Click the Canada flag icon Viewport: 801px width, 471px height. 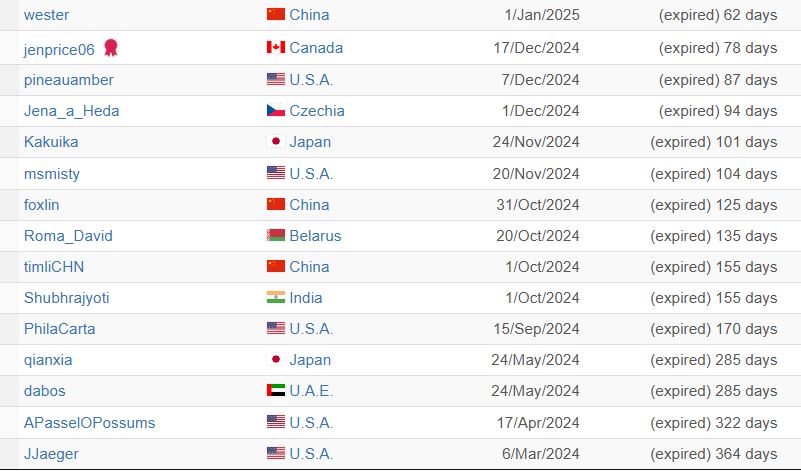coord(276,48)
